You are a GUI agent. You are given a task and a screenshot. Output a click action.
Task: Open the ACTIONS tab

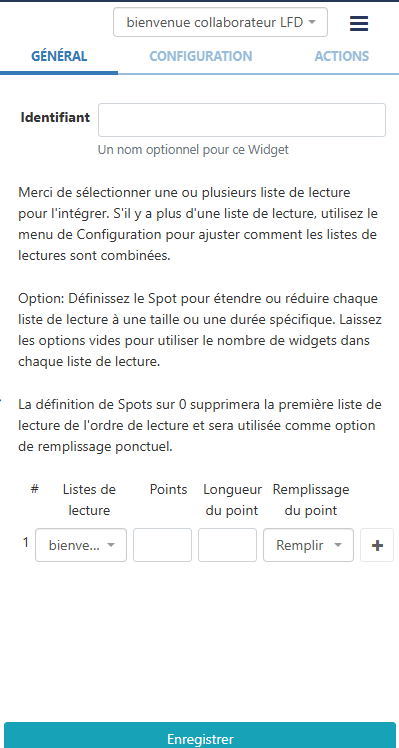(x=342, y=56)
